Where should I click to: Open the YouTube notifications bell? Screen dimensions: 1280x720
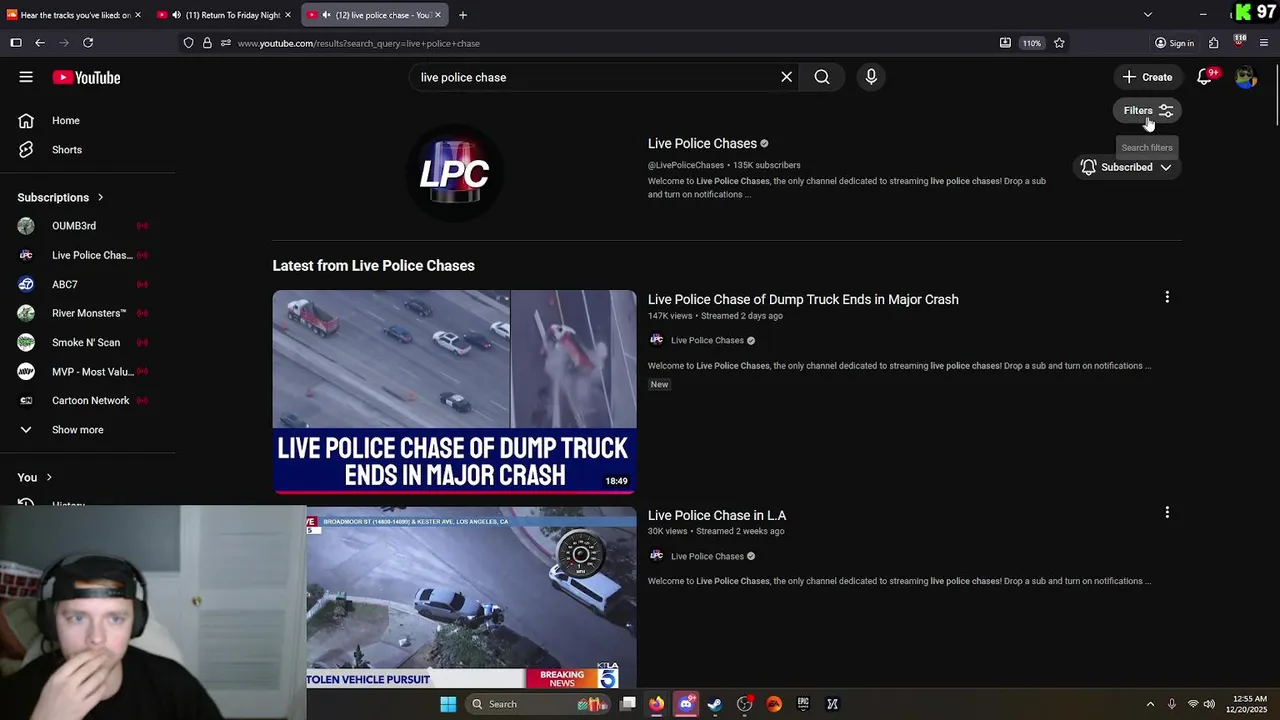pyautogui.click(x=1206, y=77)
